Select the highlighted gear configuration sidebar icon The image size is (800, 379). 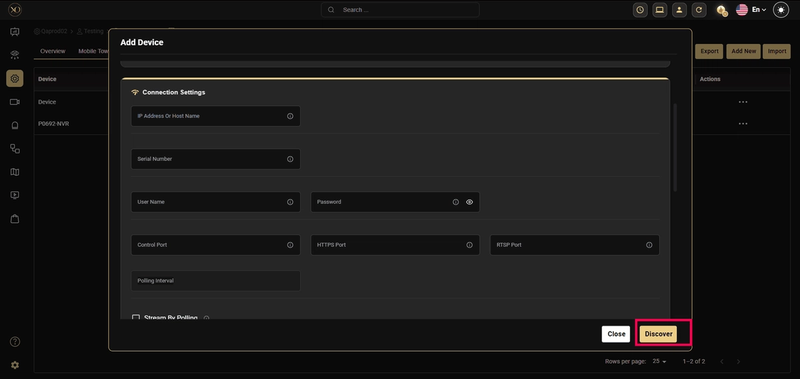[15, 79]
